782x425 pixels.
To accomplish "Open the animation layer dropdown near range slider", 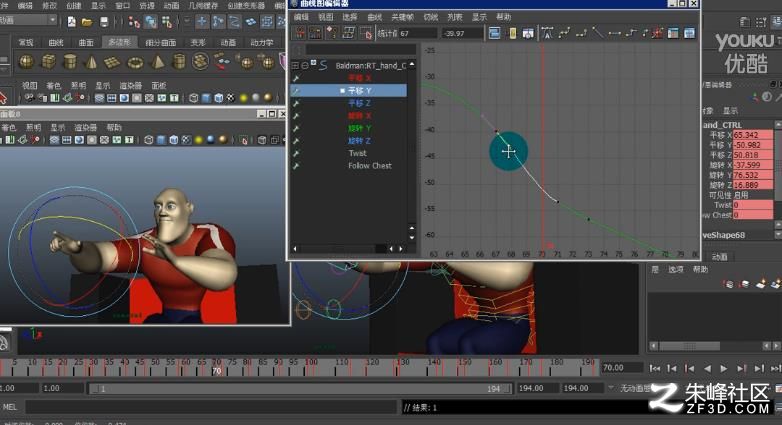I will [611, 388].
